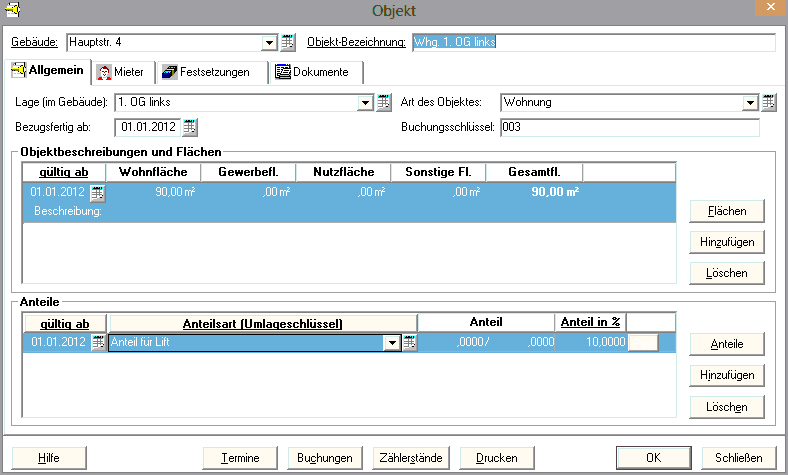Open the Anteilsart Umlageschlüssel dropdown

[391, 343]
